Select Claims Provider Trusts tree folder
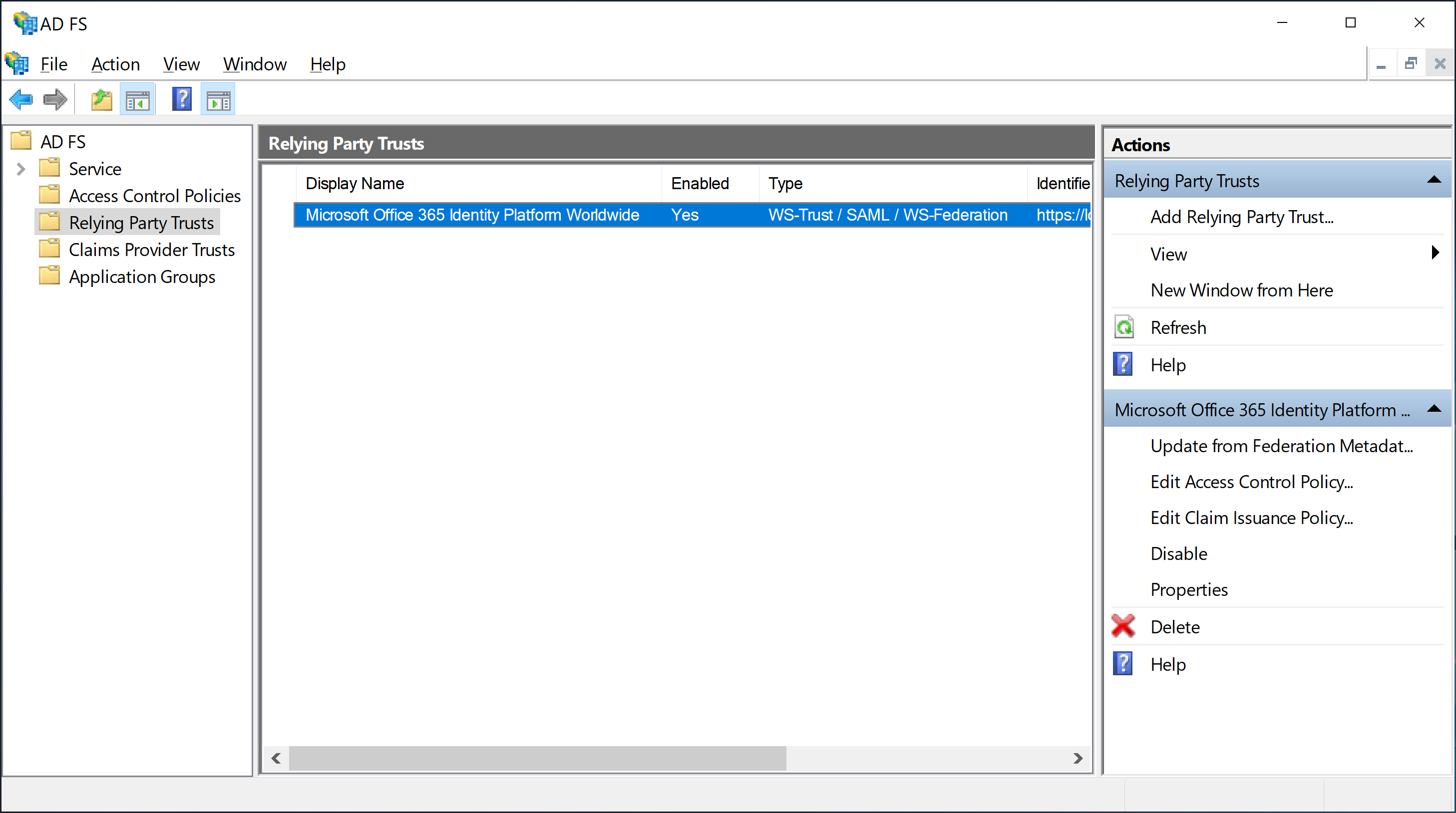1456x813 pixels. 151,250
